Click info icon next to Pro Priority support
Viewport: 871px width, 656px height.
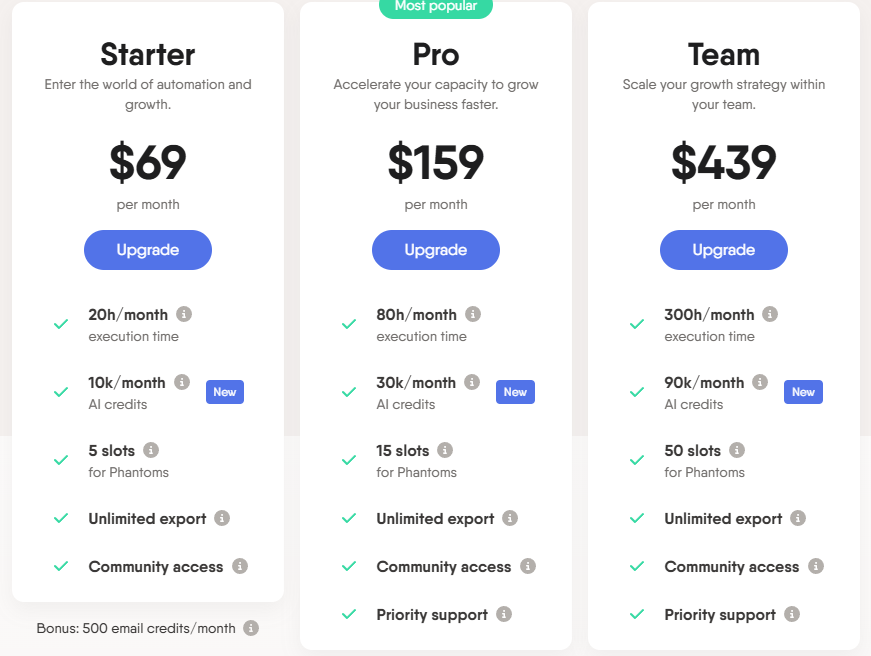point(504,614)
